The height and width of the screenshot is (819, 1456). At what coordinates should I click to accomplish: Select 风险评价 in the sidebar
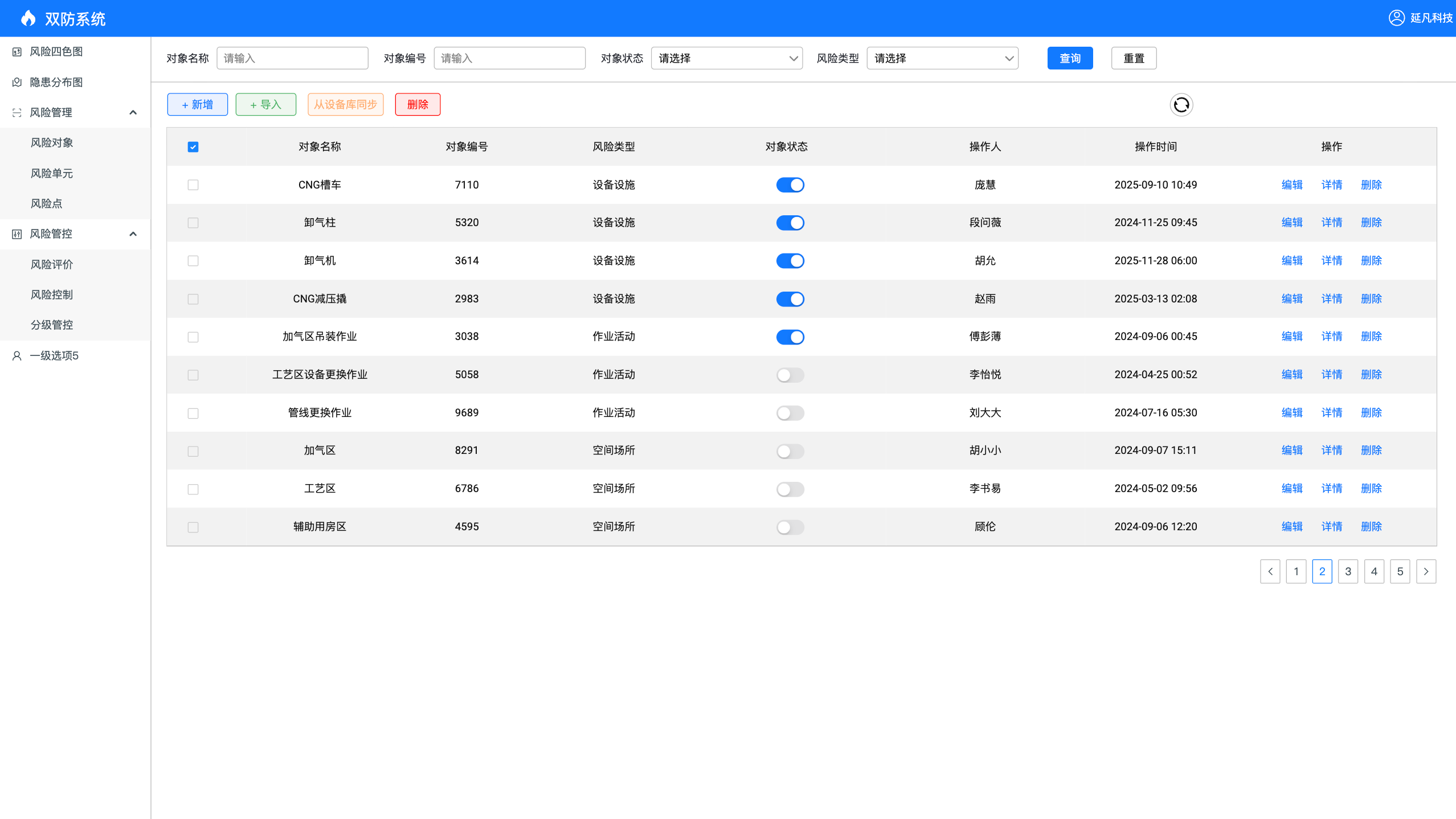coord(52,265)
